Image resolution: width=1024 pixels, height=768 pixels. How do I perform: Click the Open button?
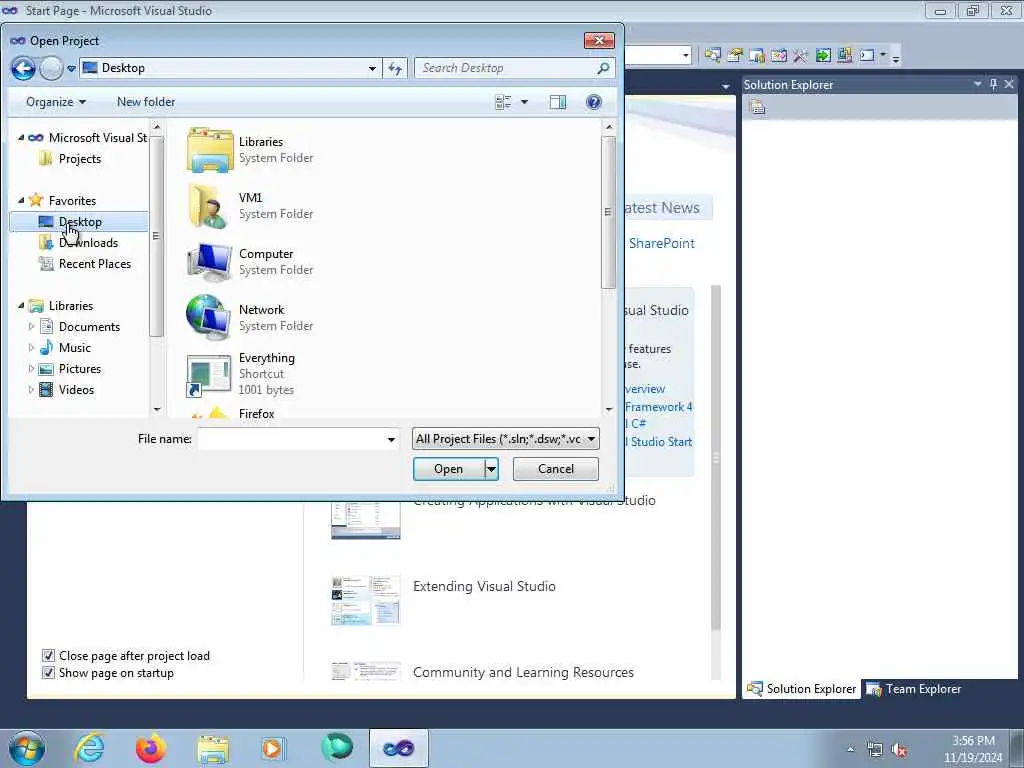(x=449, y=469)
